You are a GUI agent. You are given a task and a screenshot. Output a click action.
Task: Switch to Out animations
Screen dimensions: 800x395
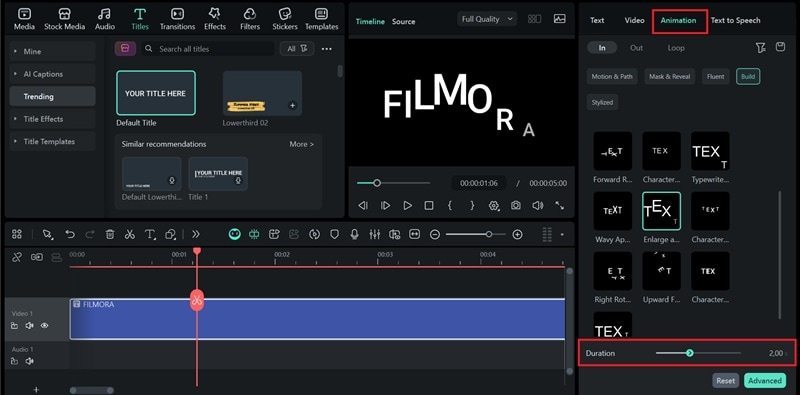click(x=636, y=48)
